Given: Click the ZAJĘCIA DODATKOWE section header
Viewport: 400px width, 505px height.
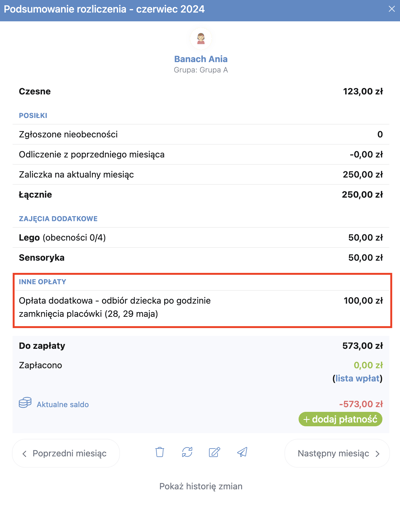Looking at the screenshot, I should coord(58,219).
